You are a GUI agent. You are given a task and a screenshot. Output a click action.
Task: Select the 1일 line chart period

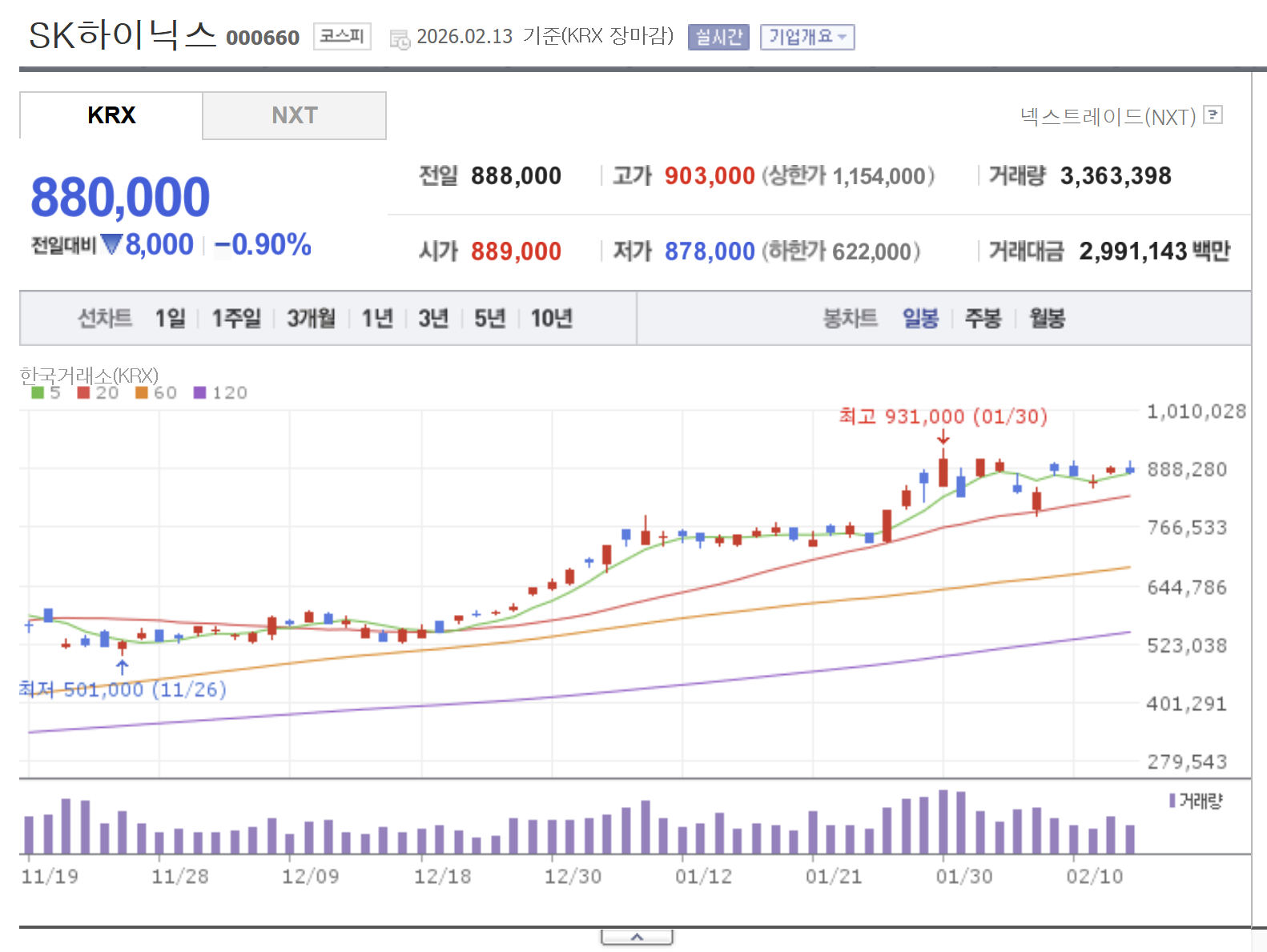pos(170,319)
